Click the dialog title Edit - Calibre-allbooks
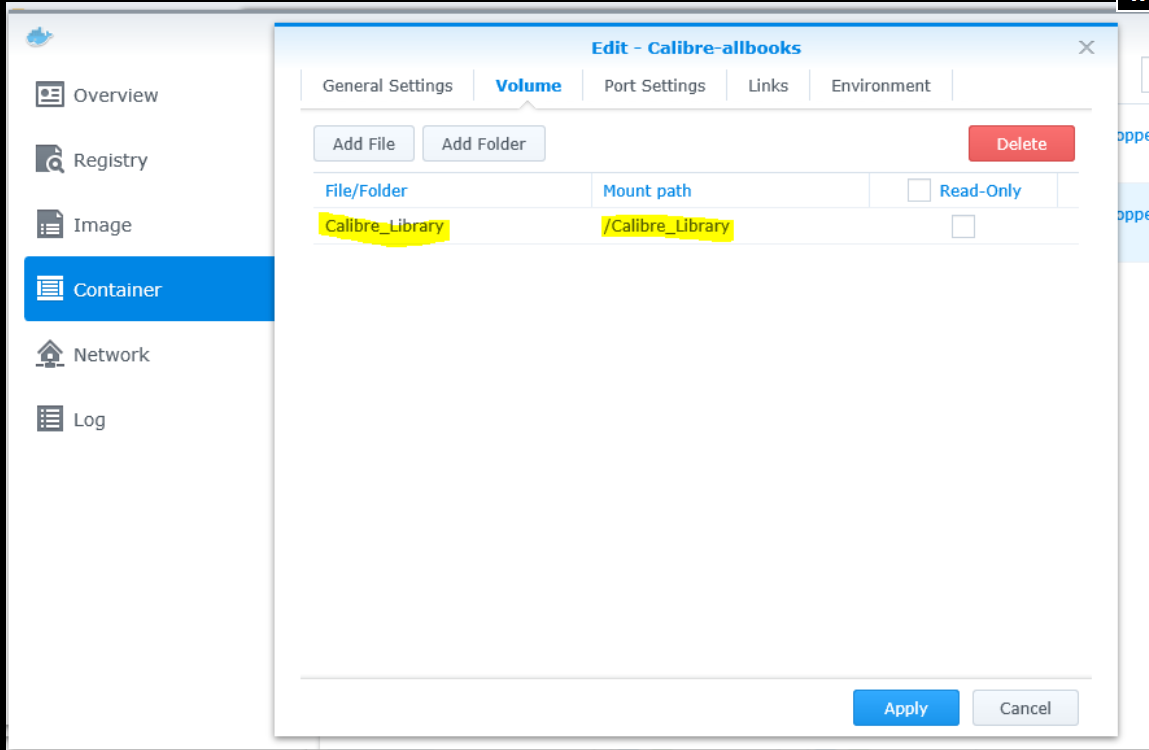Viewport: 1149px width, 750px height. pos(696,48)
